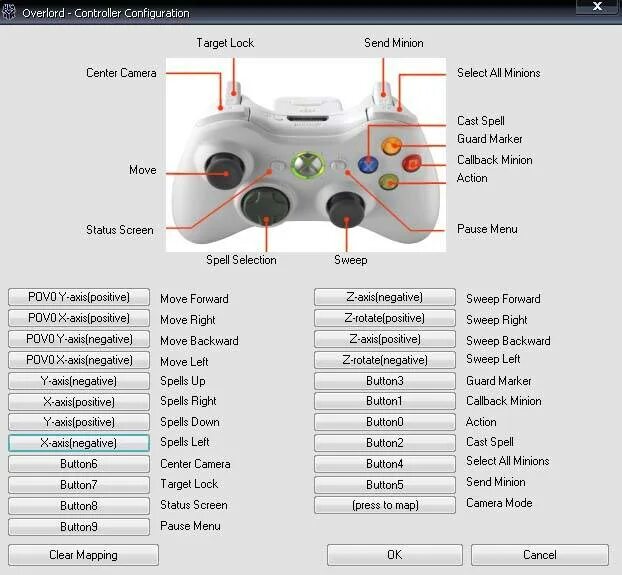Click the Send Minion diagram label at top
Viewport: 622px width, 575px height.
click(394, 43)
